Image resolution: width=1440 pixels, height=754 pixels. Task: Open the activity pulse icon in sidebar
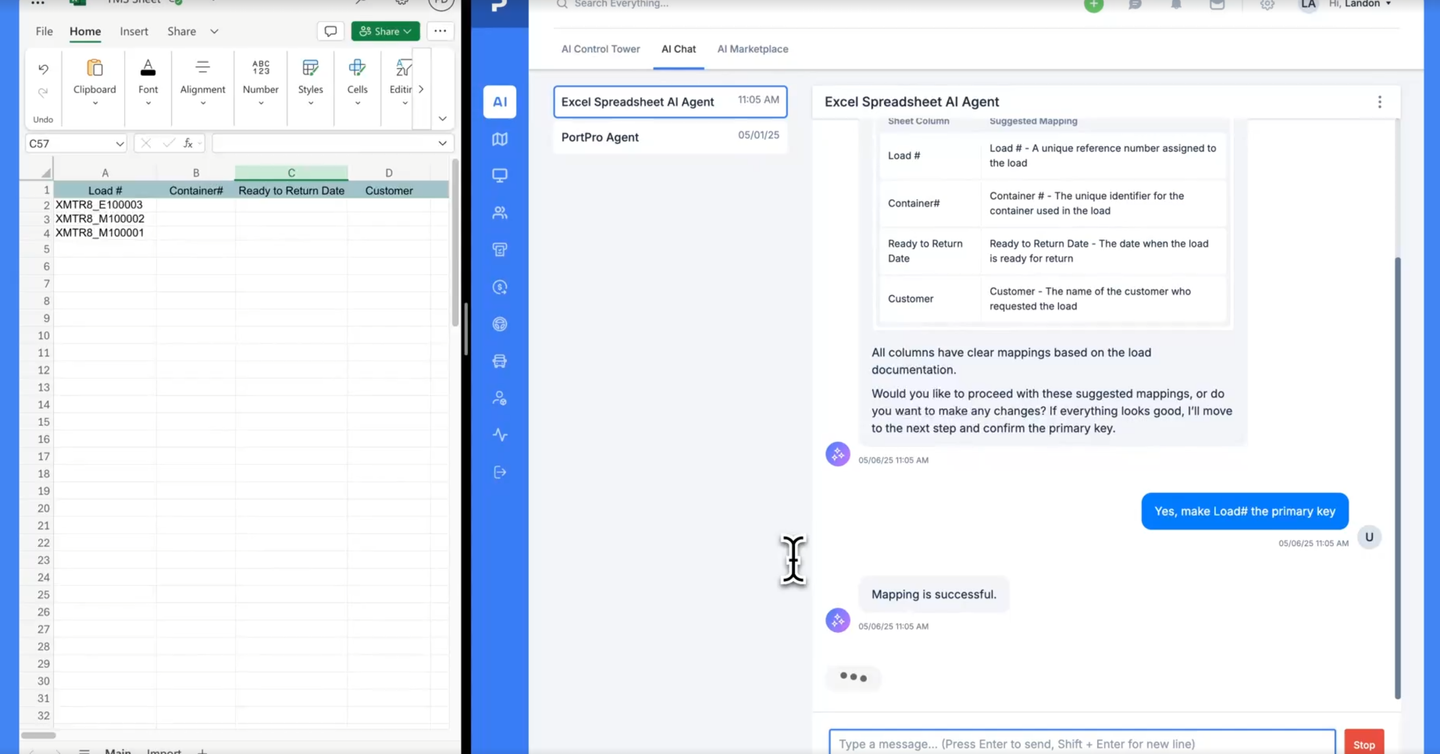pyautogui.click(x=500, y=435)
